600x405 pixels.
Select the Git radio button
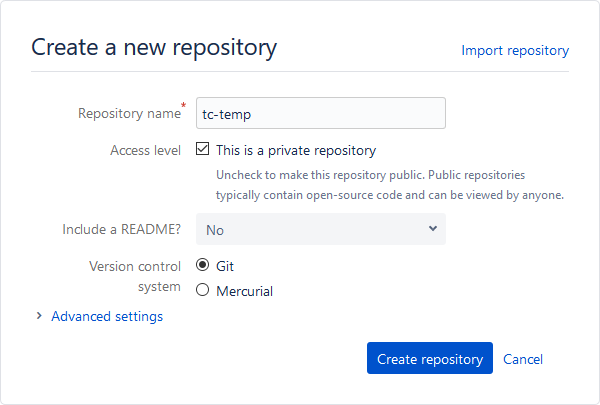[x=202, y=266]
